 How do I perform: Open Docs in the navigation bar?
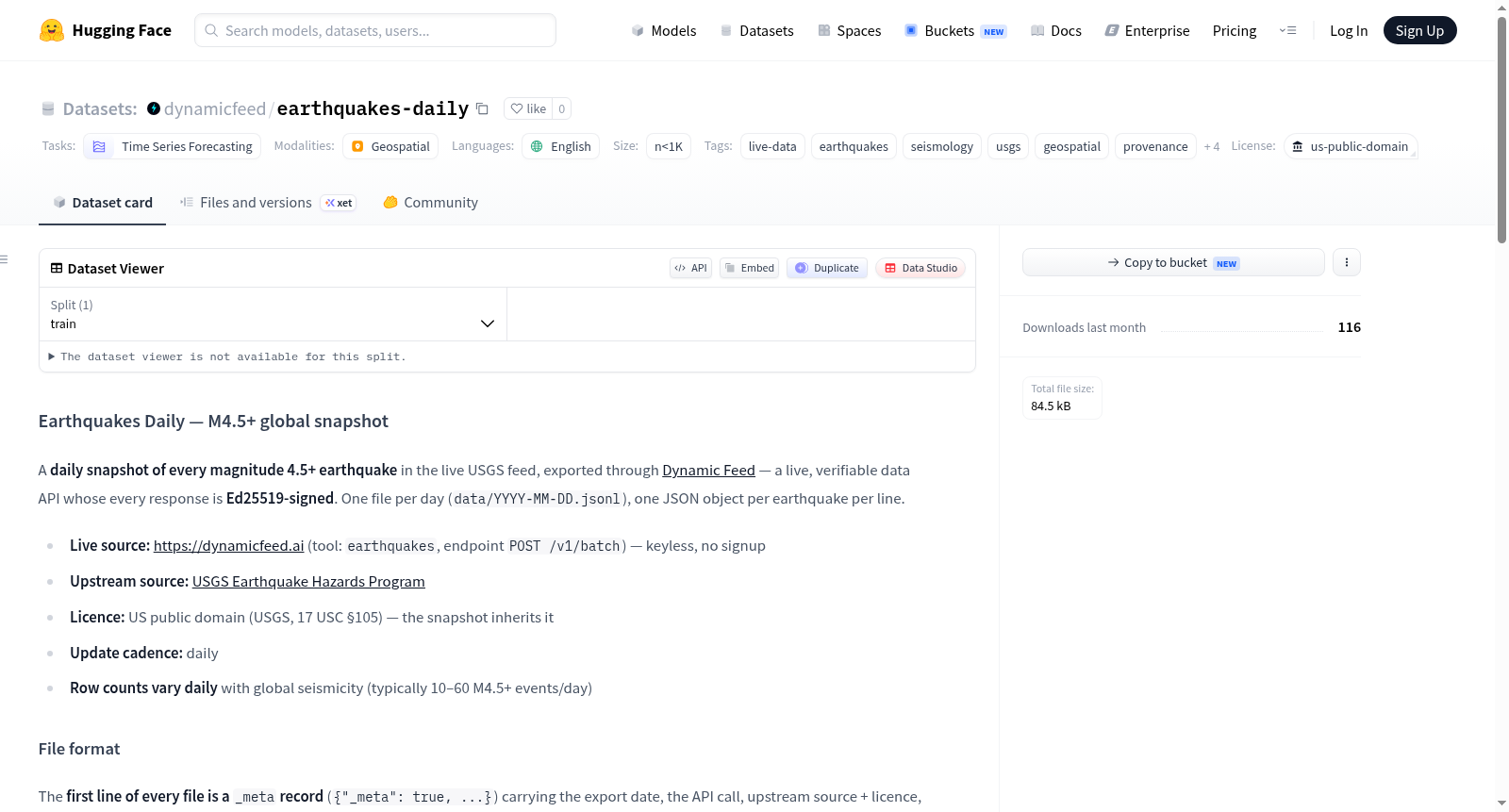(1056, 30)
